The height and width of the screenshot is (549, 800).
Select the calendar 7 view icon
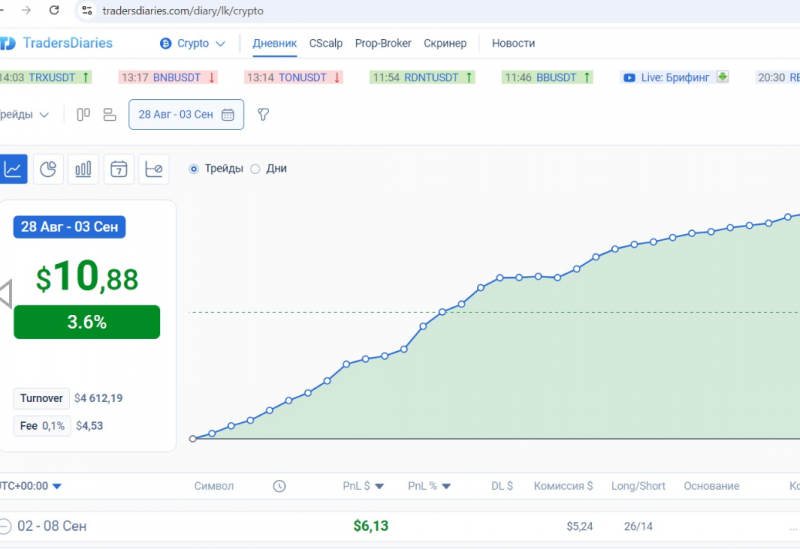point(119,169)
